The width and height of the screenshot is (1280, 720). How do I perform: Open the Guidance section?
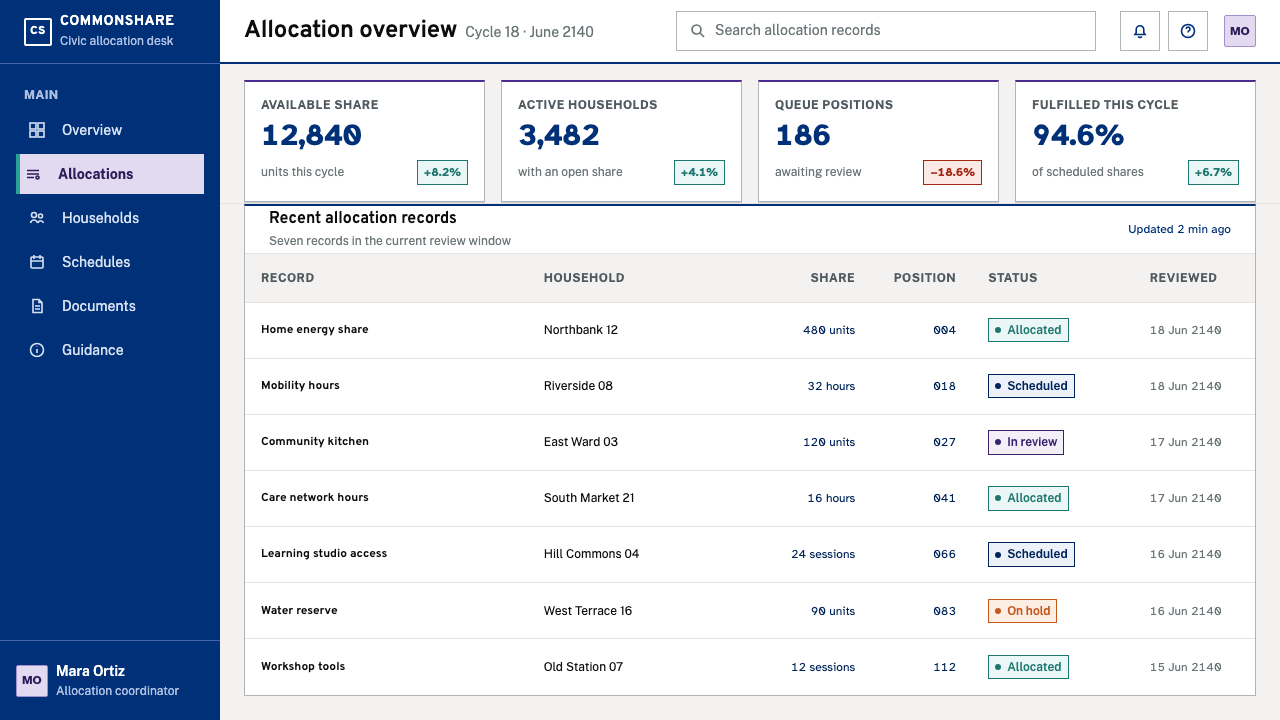tap(110, 350)
